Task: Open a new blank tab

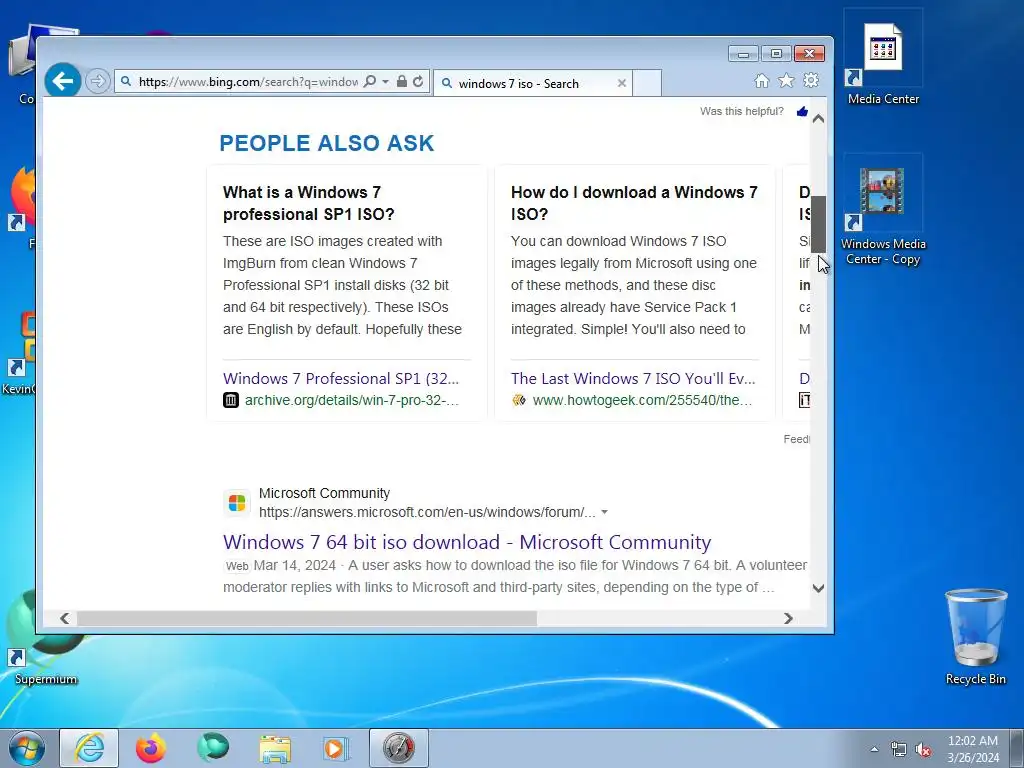Action: pyautogui.click(x=647, y=84)
